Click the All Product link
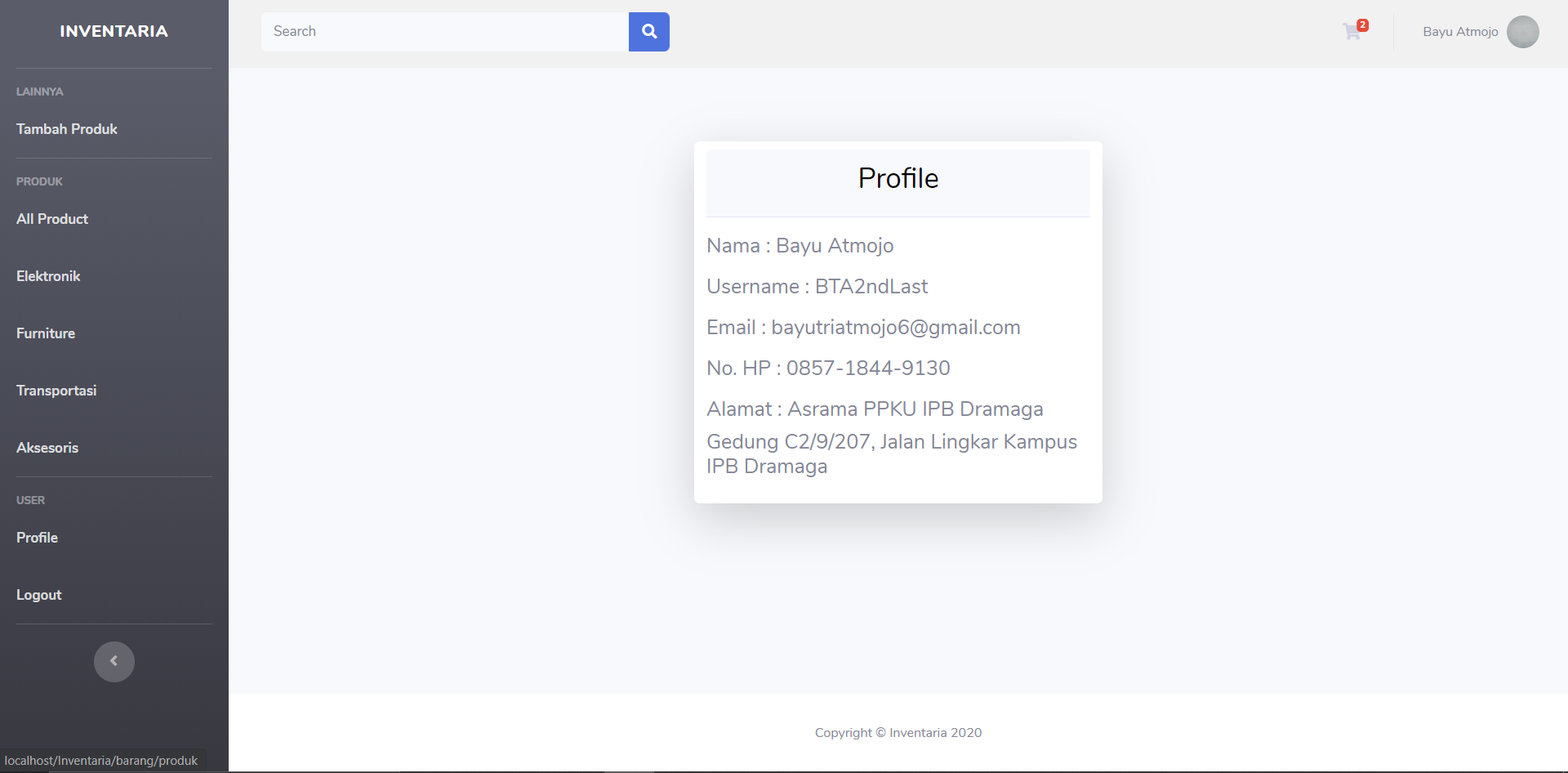Screen dimensions: 1568x773 51,218
